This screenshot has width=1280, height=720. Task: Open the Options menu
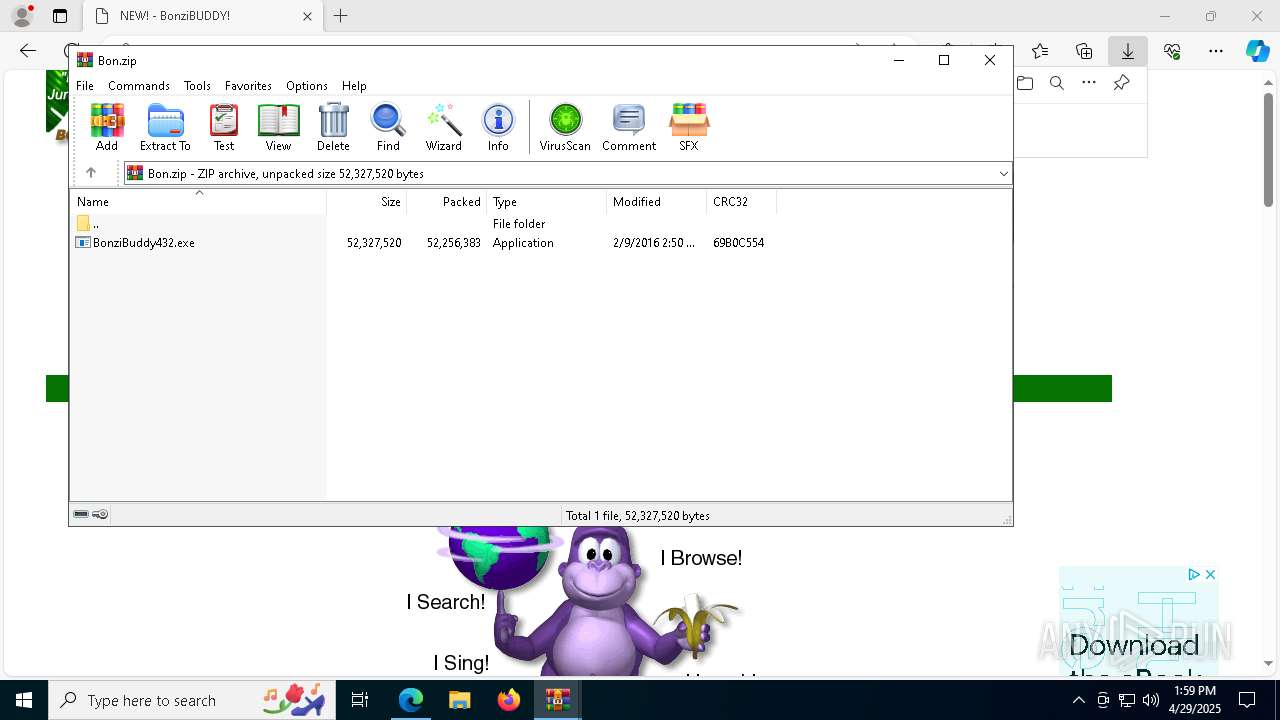coord(307,86)
